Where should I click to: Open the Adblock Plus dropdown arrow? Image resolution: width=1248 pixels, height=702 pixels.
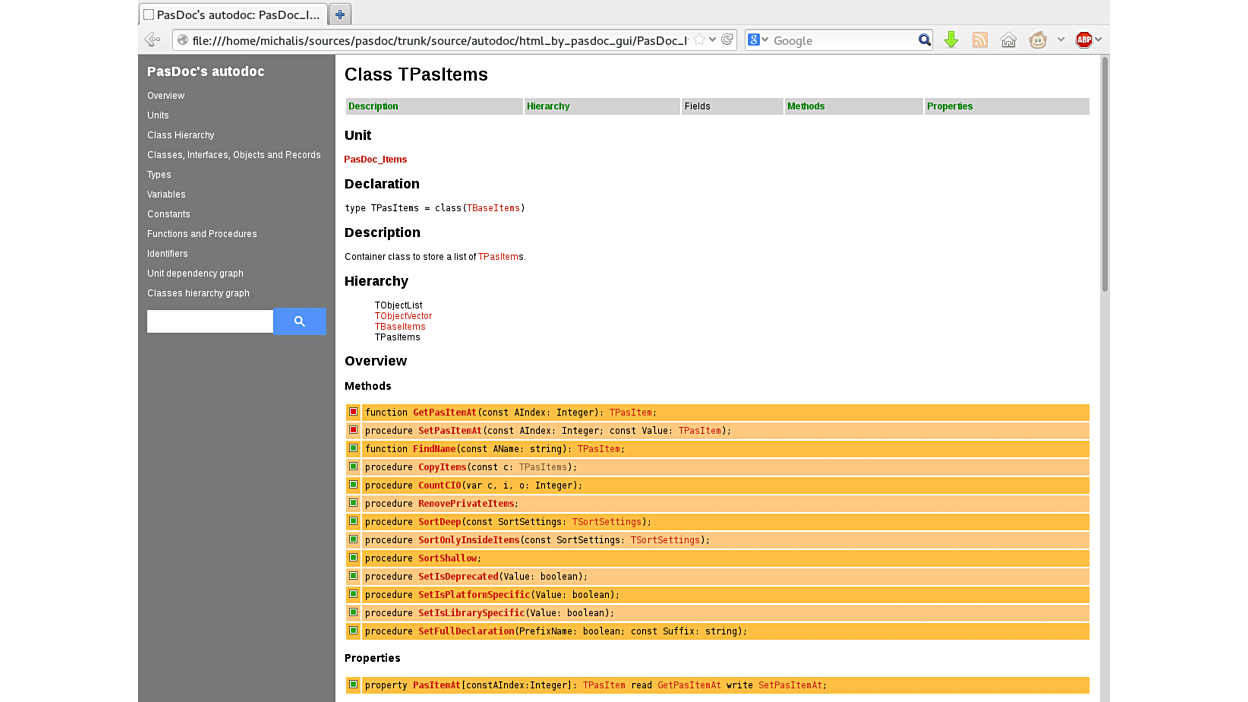[x=1098, y=40]
